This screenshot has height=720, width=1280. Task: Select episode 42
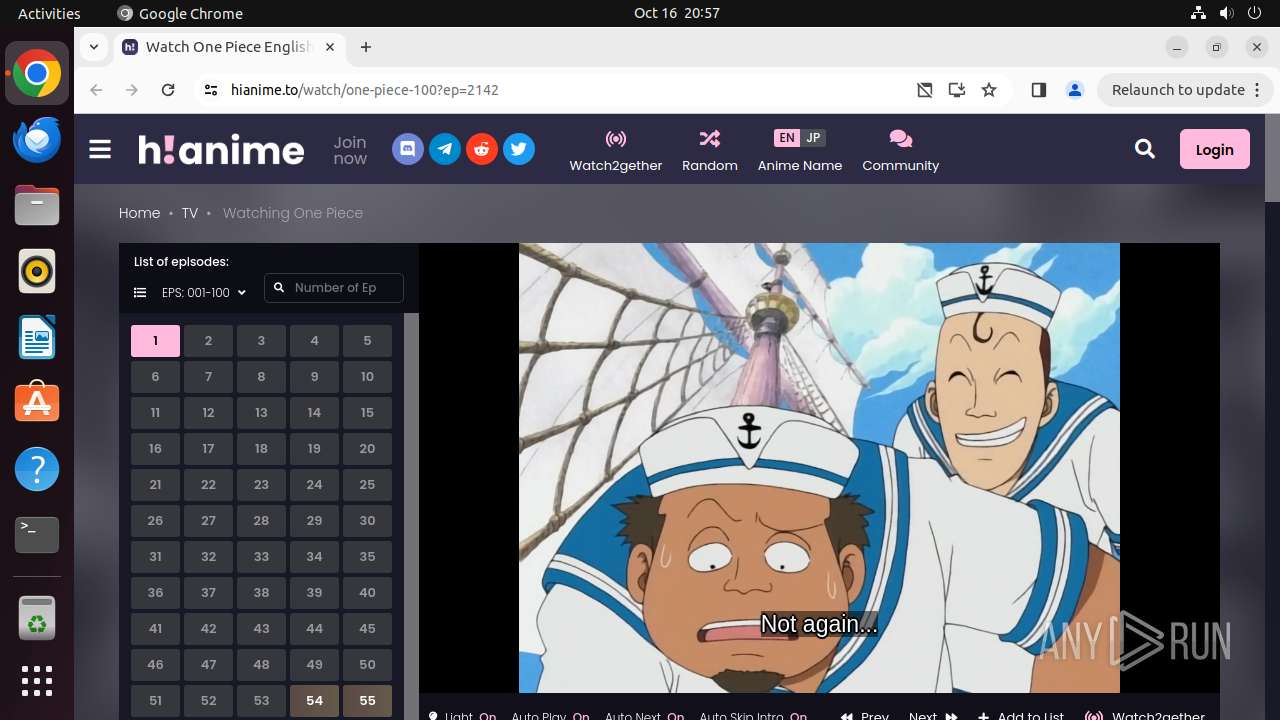[208, 629]
